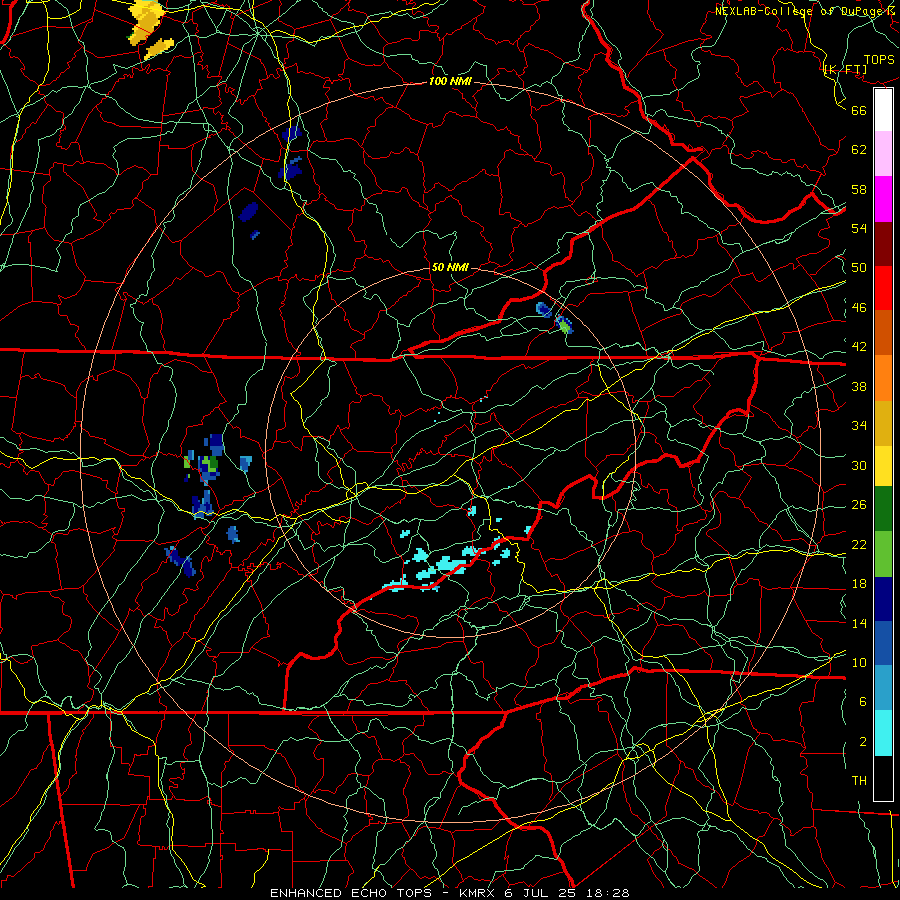Click the K FT units label
Screen dimensions: 900x900
[x=845, y=69]
